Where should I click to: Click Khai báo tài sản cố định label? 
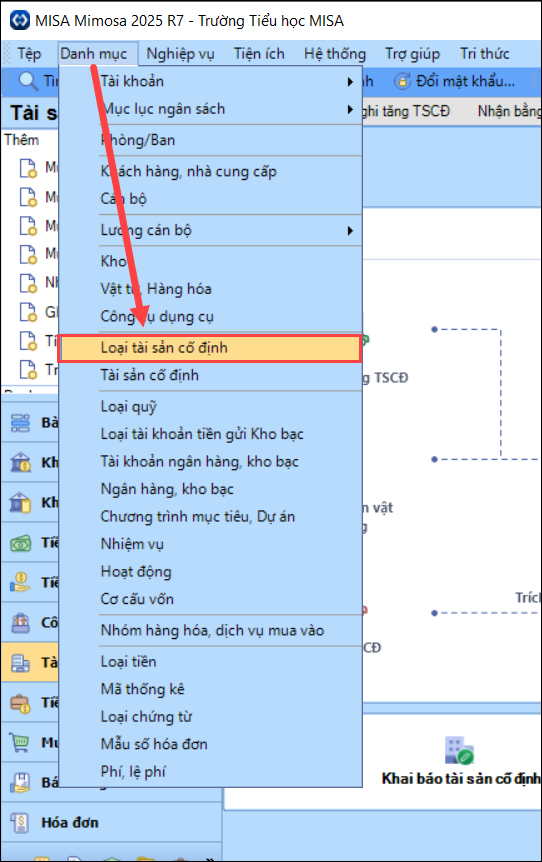click(461, 778)
